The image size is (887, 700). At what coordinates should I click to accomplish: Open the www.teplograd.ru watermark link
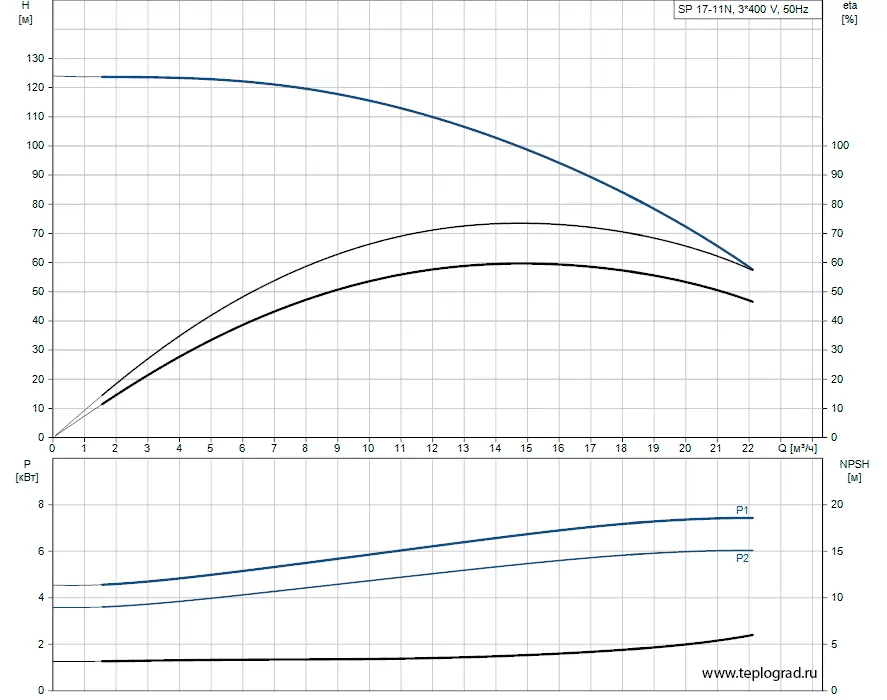761,675
